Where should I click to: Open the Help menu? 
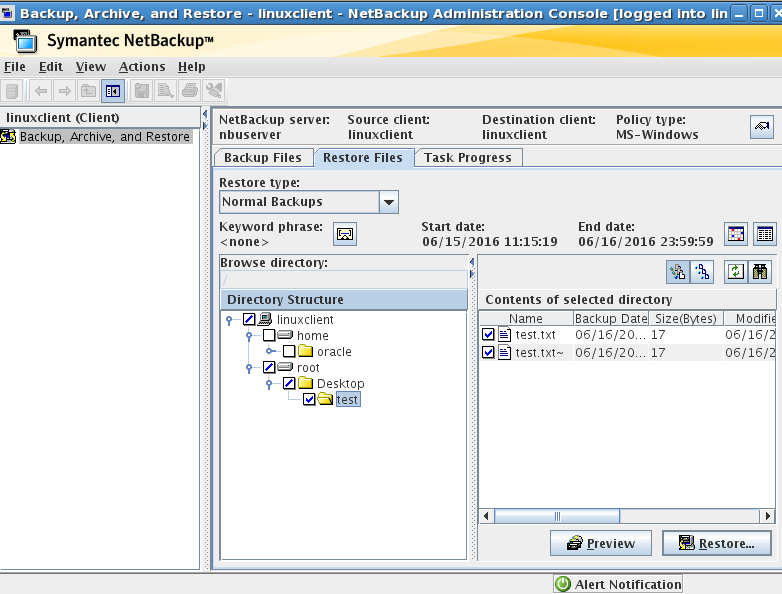pos(192,67)
